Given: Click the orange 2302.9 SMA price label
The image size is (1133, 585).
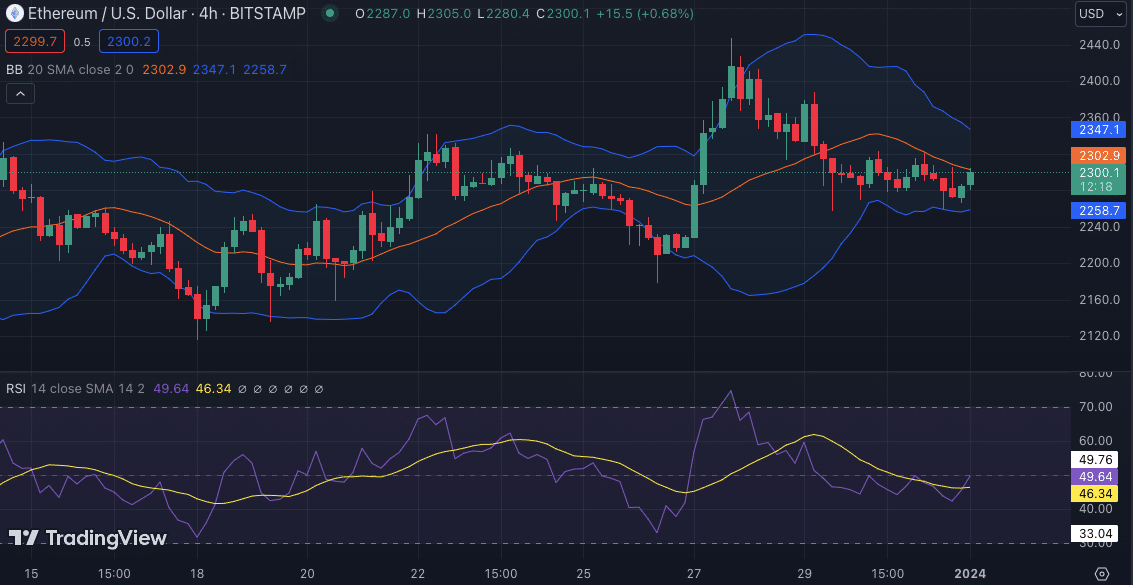Looking at the screenshot, I should tap(1100, 155).
